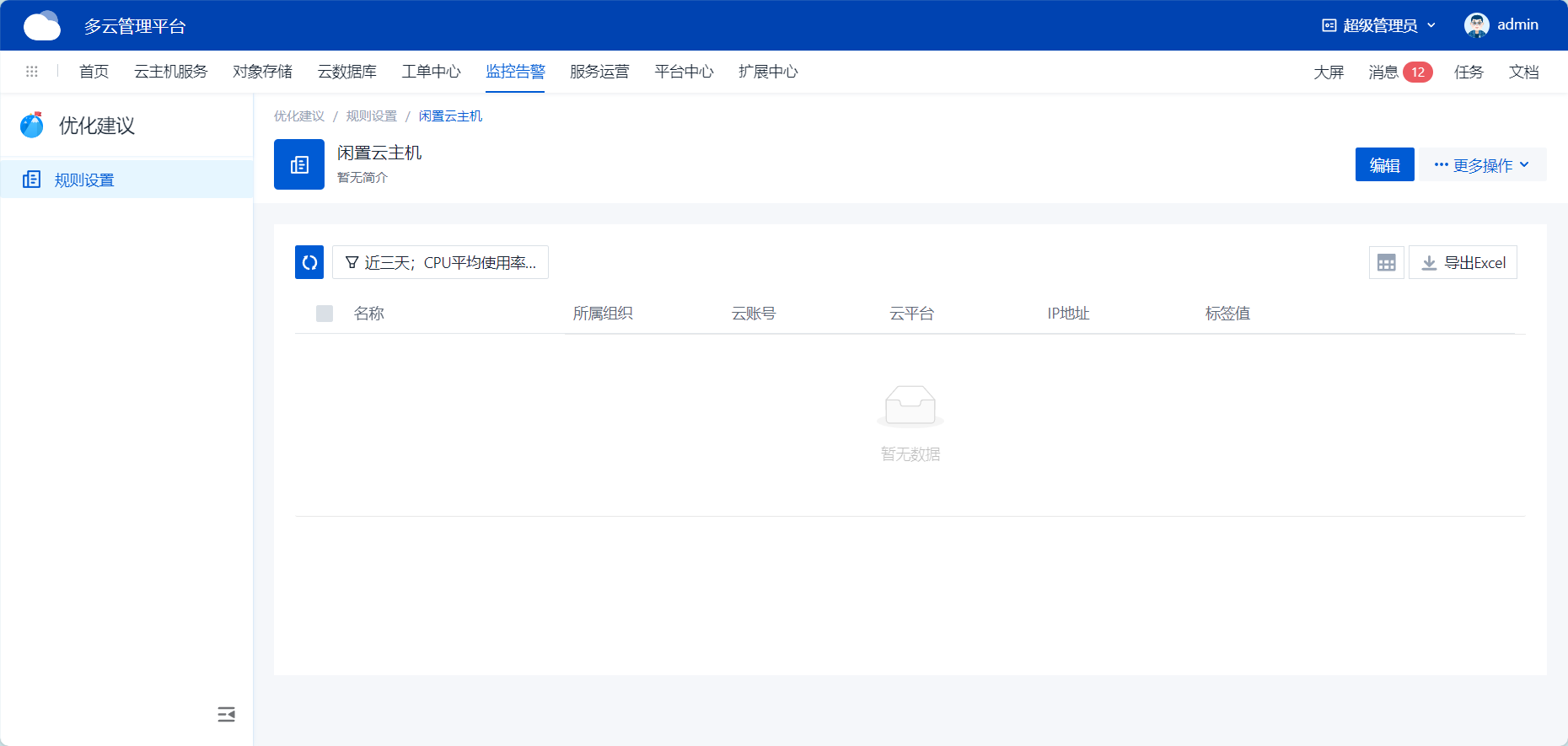Image resolution: width=1568 pixels, height=746 pixels.
Task: Collapse the sidebar using bottom icon
Action: click(x=226, y=715)
